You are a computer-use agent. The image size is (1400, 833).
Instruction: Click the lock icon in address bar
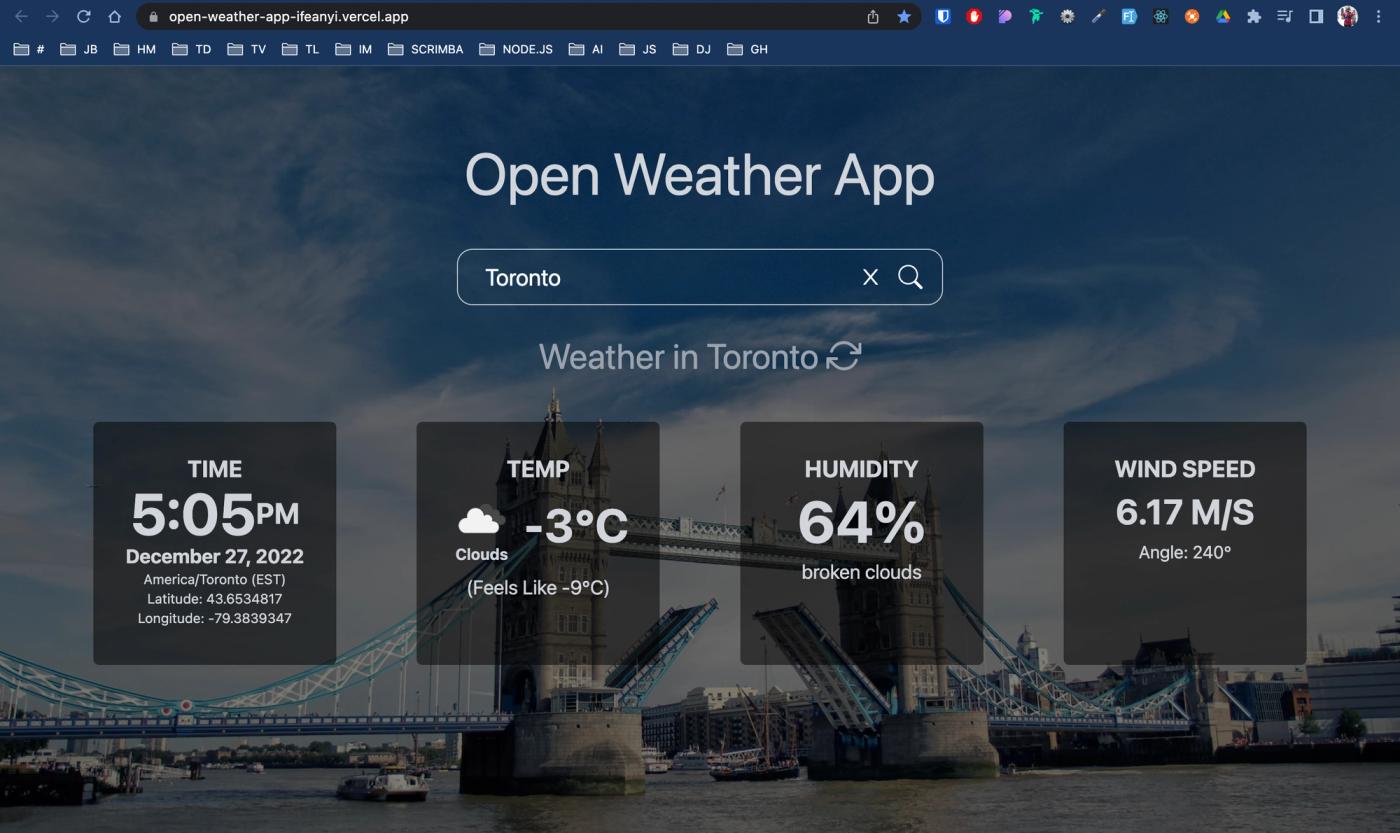152,17
